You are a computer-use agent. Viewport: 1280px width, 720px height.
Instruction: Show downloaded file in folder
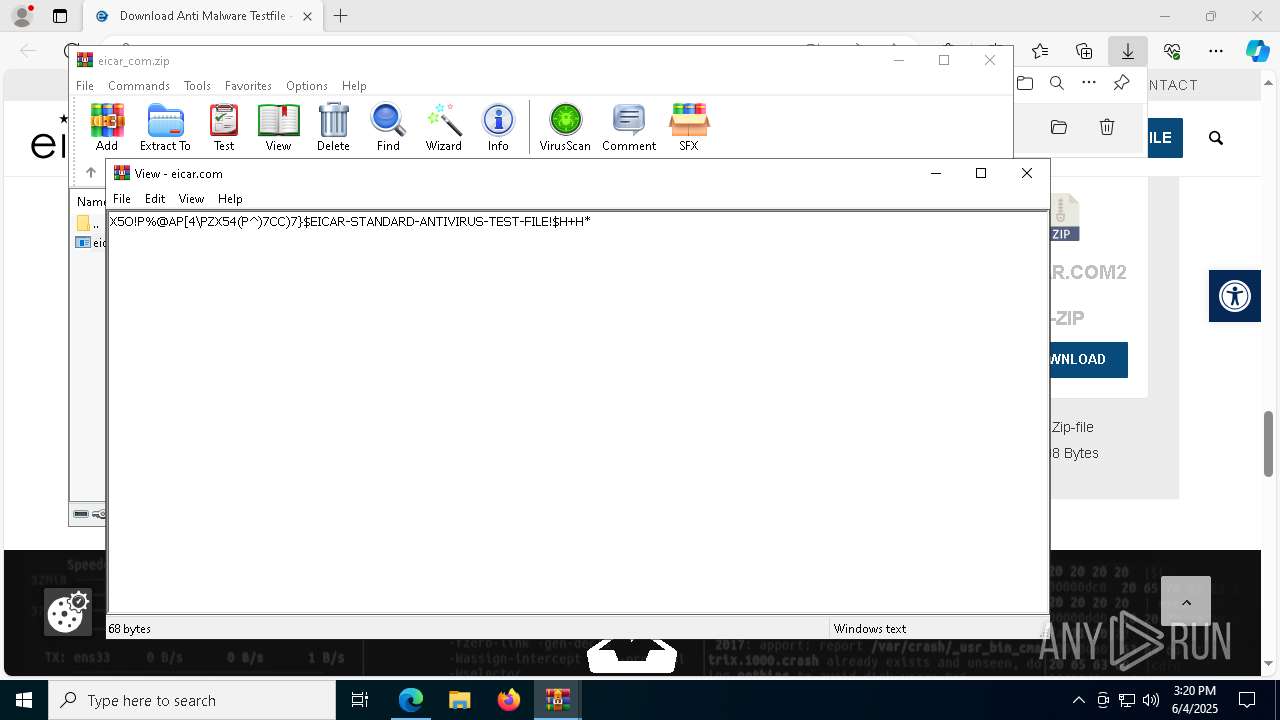[x=1059, y=127]
